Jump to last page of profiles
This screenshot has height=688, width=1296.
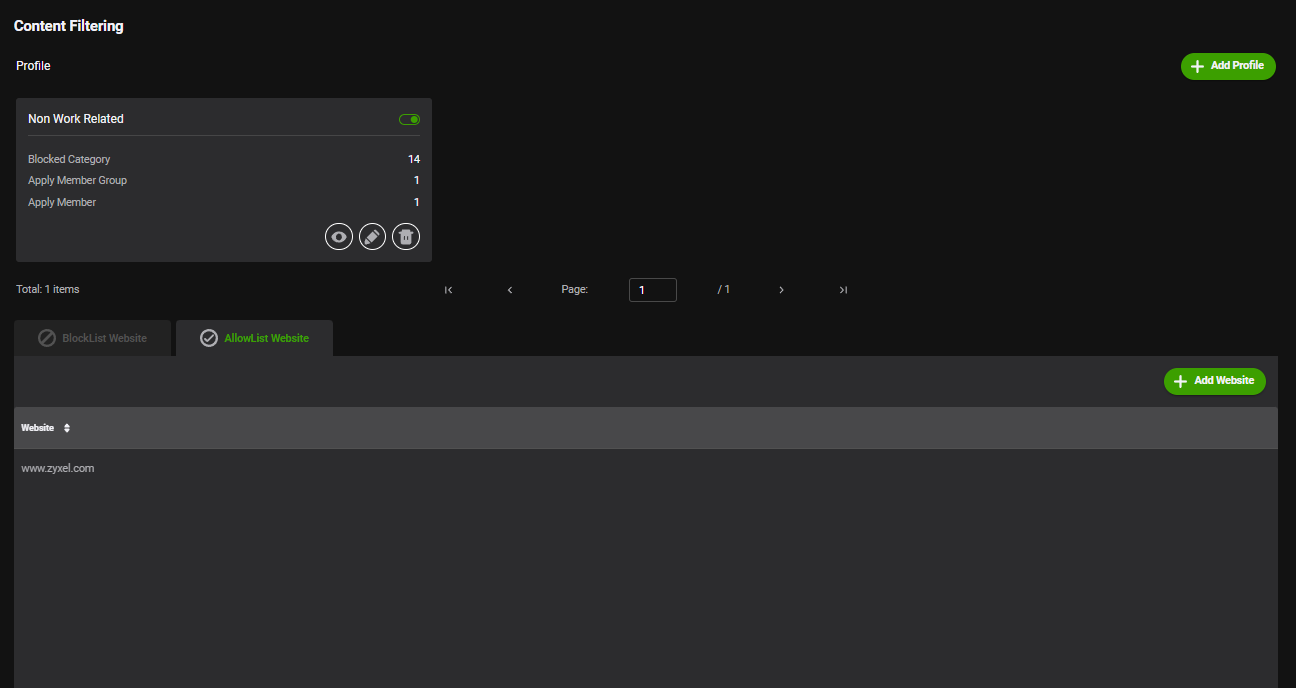843,290
